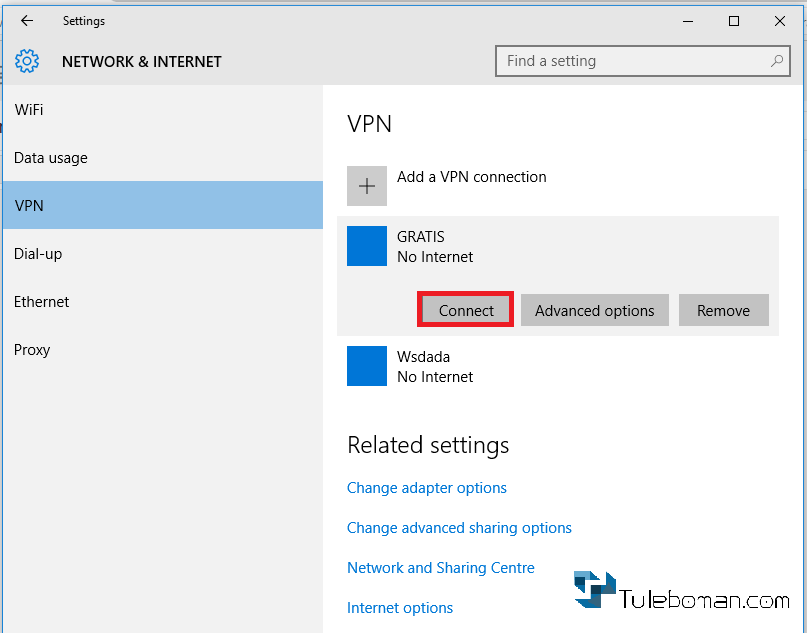Focus the Find a setting field

coord(642,61)
